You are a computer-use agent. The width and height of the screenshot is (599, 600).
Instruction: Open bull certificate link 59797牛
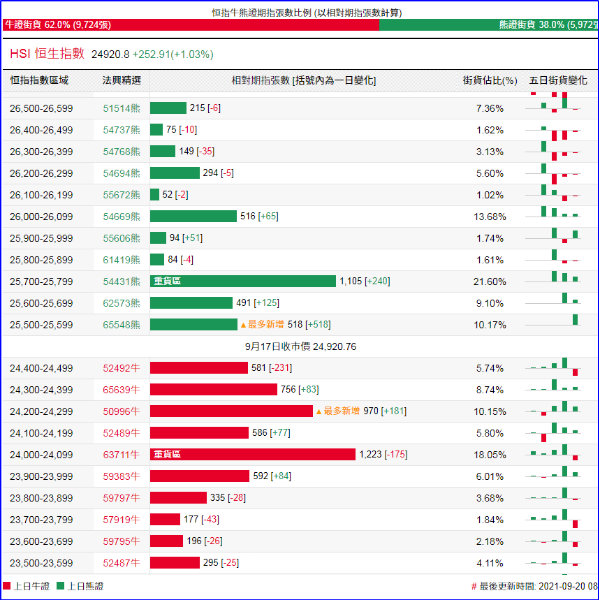121,498
